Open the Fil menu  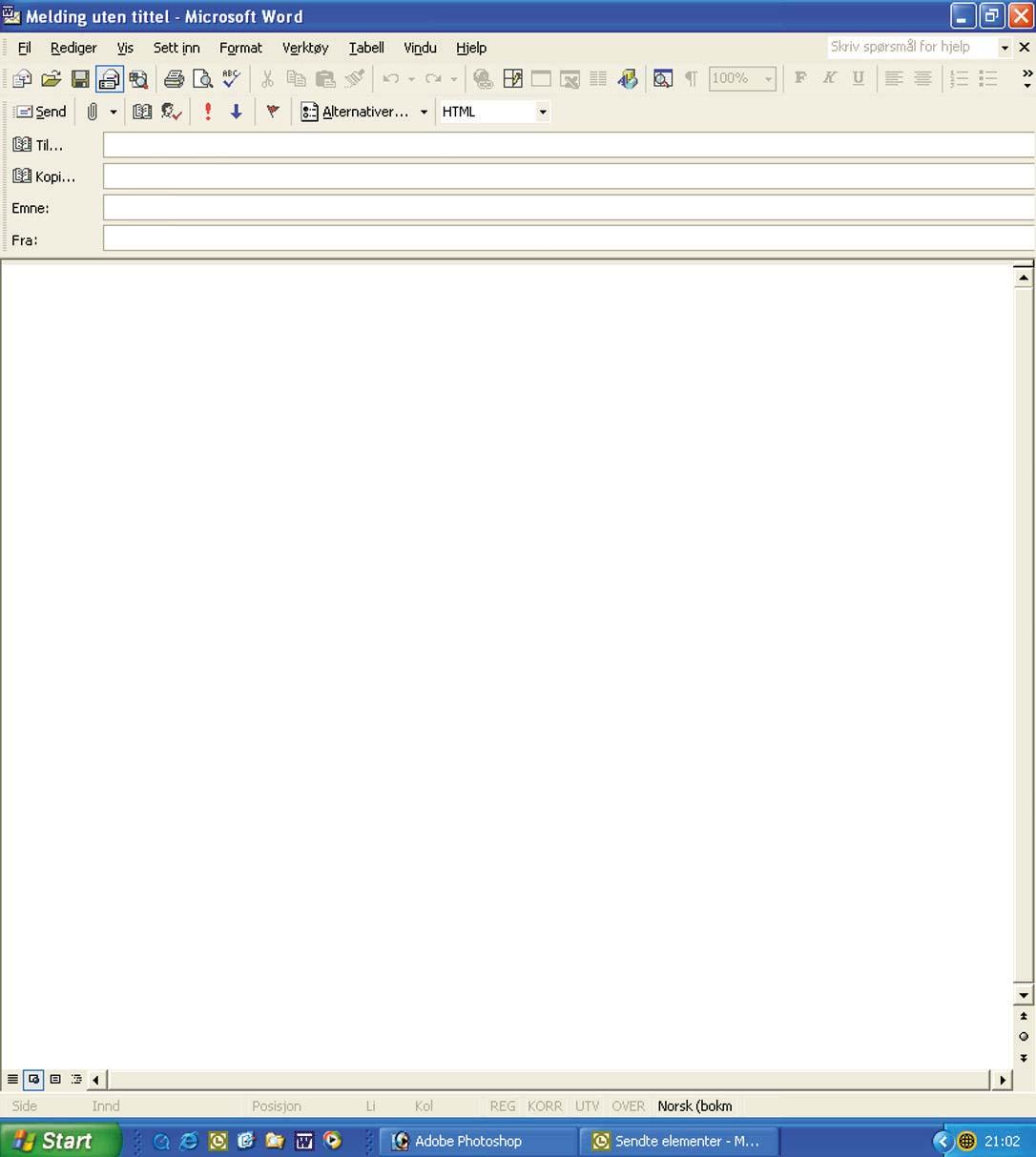[x=25, y=48]
